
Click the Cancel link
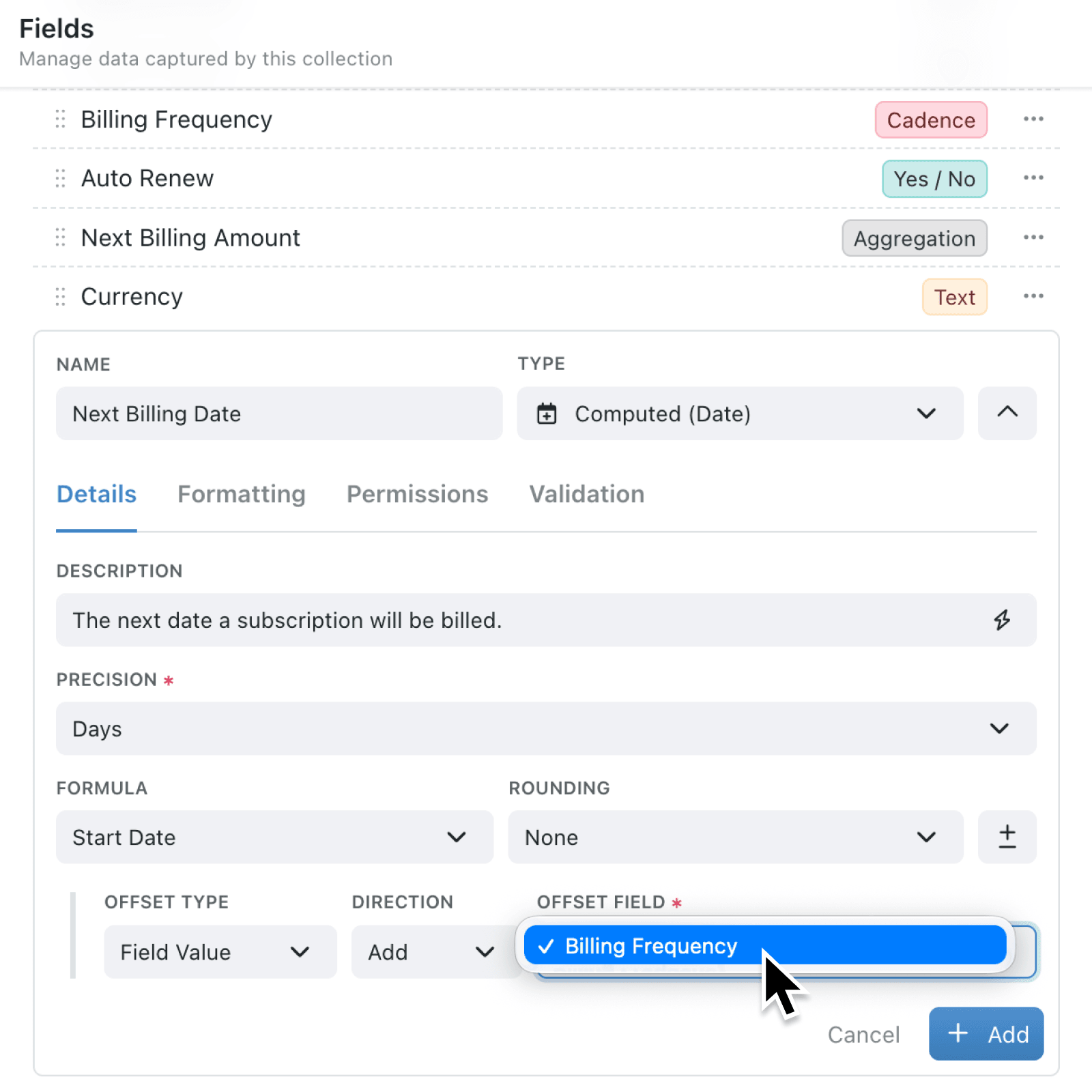click(863, 1034)
